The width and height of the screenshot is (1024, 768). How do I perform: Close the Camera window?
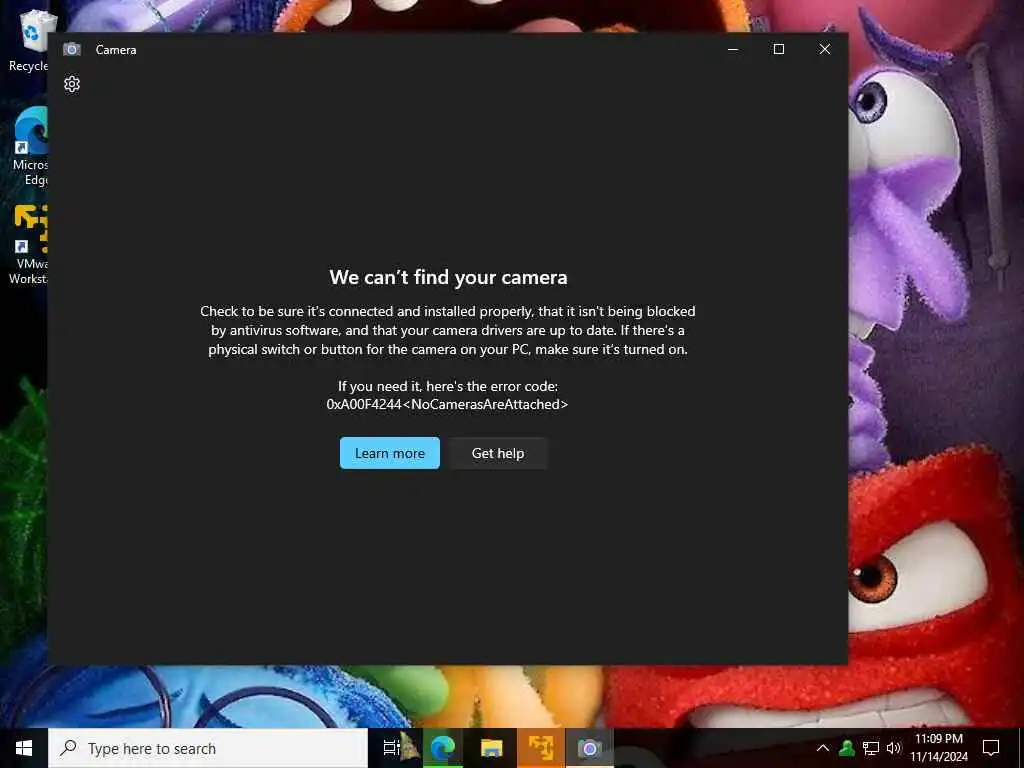(825, 50)
